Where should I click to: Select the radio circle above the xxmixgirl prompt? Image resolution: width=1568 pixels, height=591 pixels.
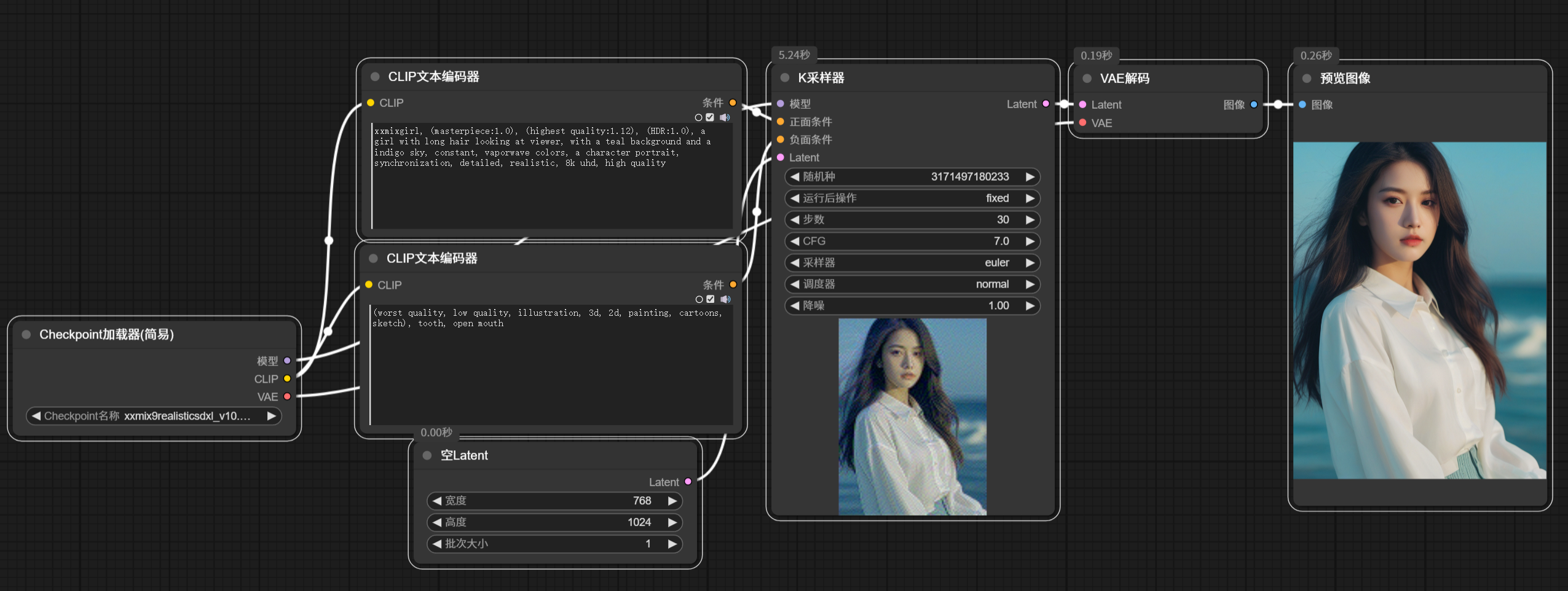[x=698, y=117]
